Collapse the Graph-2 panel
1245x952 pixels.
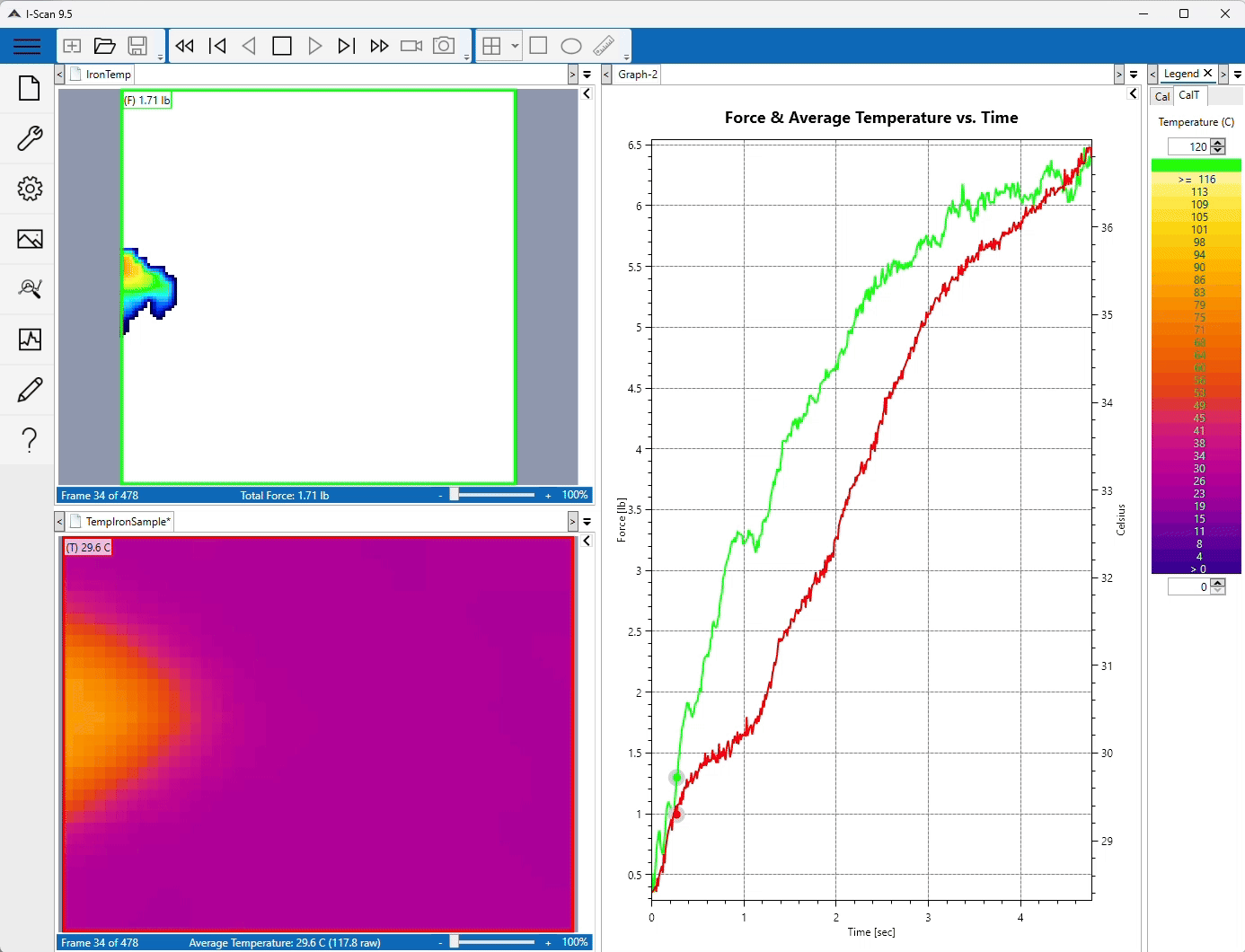point(1132,93)
